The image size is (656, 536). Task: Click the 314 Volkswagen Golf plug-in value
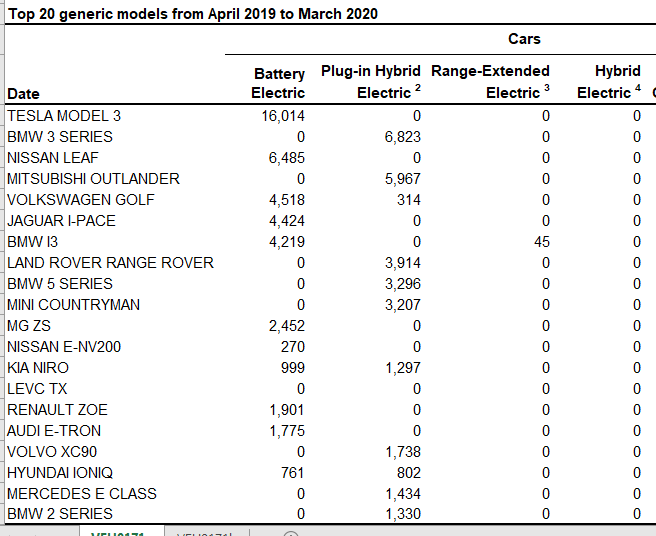point(409,200)
